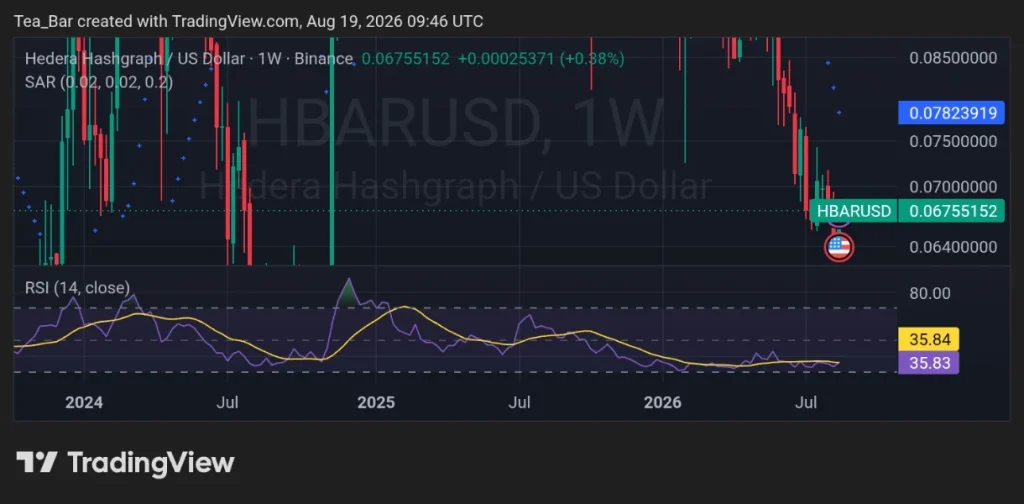Click the green last price label 0.06755152
The width and height of the screenshot is (1024, 504).
[950, 211]
